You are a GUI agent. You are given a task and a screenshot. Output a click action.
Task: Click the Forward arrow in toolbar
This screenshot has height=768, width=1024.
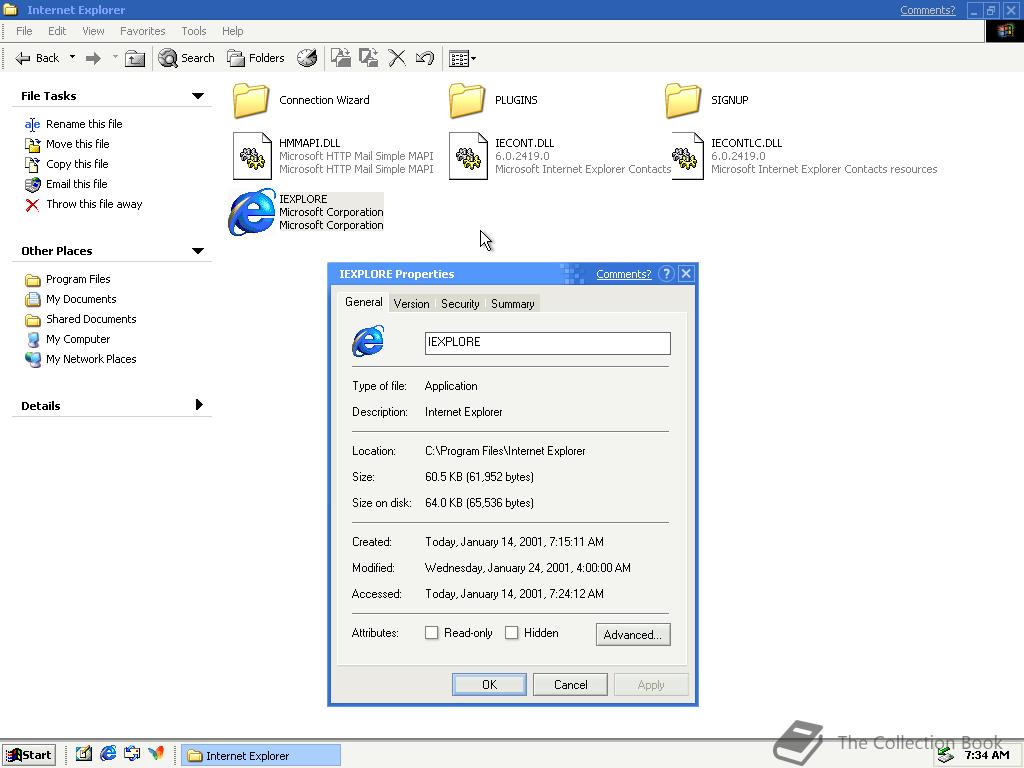(93, 58)
